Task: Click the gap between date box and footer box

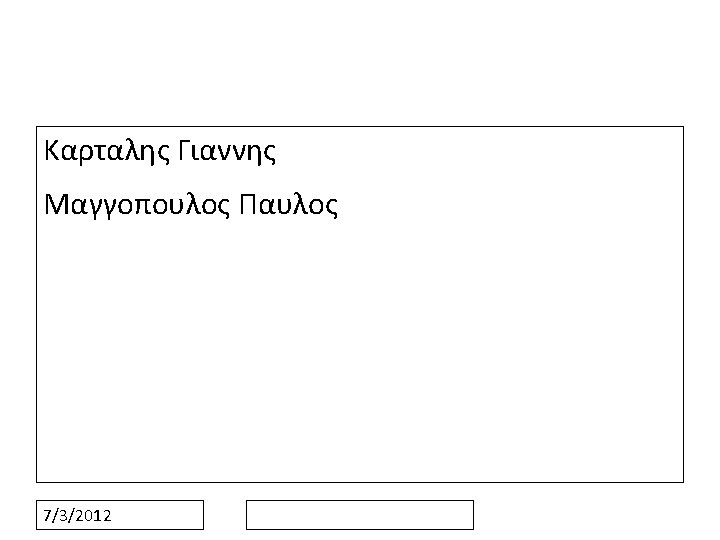Action: tap(225, 515)
